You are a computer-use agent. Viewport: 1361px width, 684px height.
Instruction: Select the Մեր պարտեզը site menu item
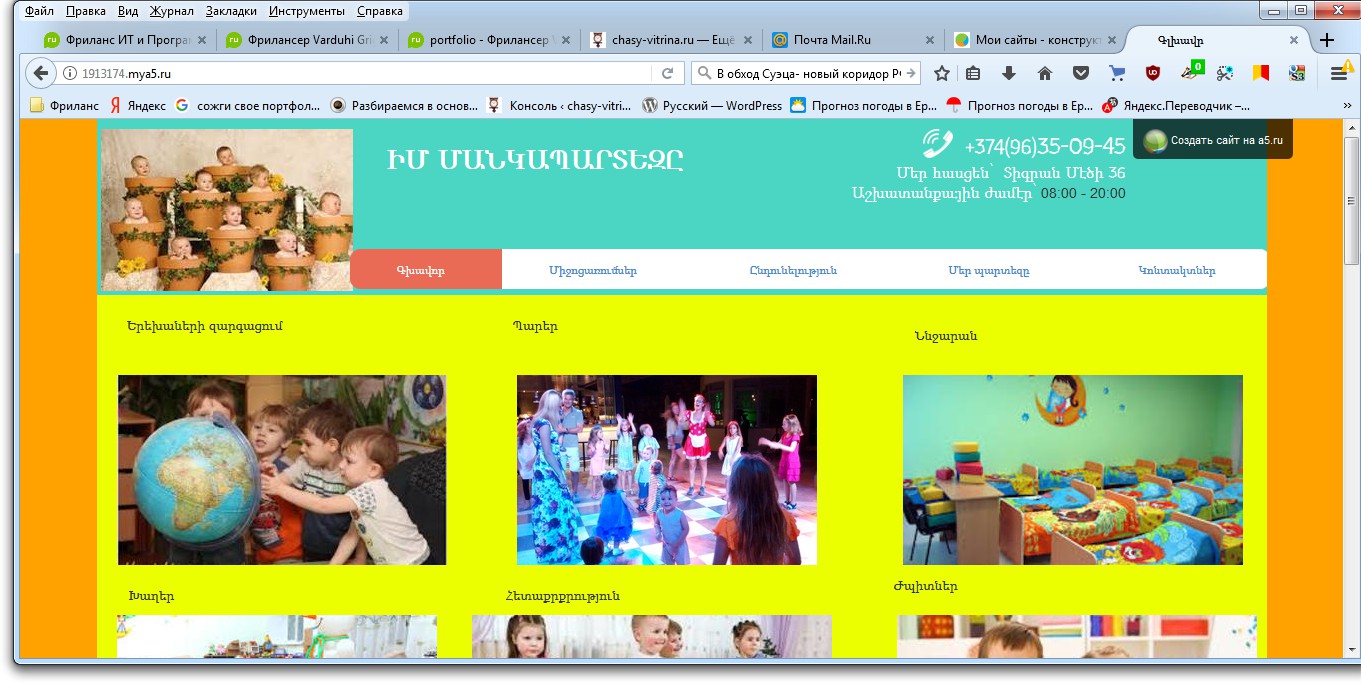pos(988,271)
